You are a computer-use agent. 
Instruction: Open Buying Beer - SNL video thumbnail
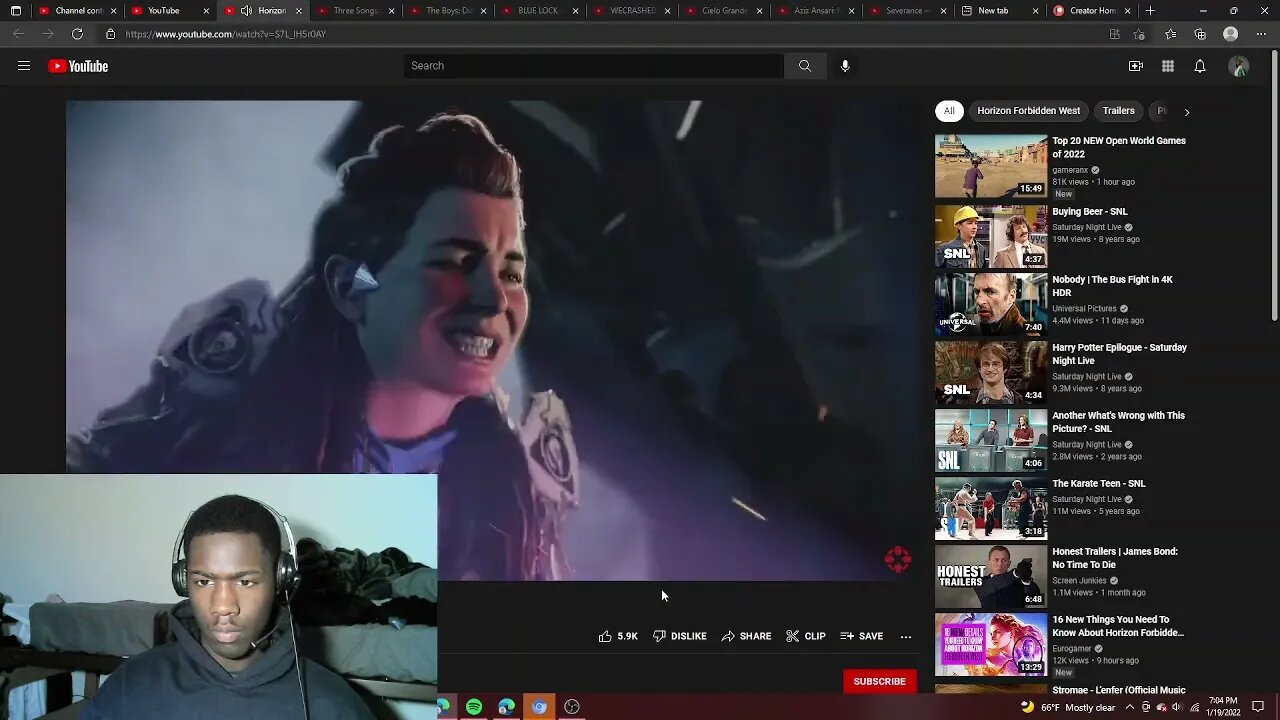pos(990,236)
